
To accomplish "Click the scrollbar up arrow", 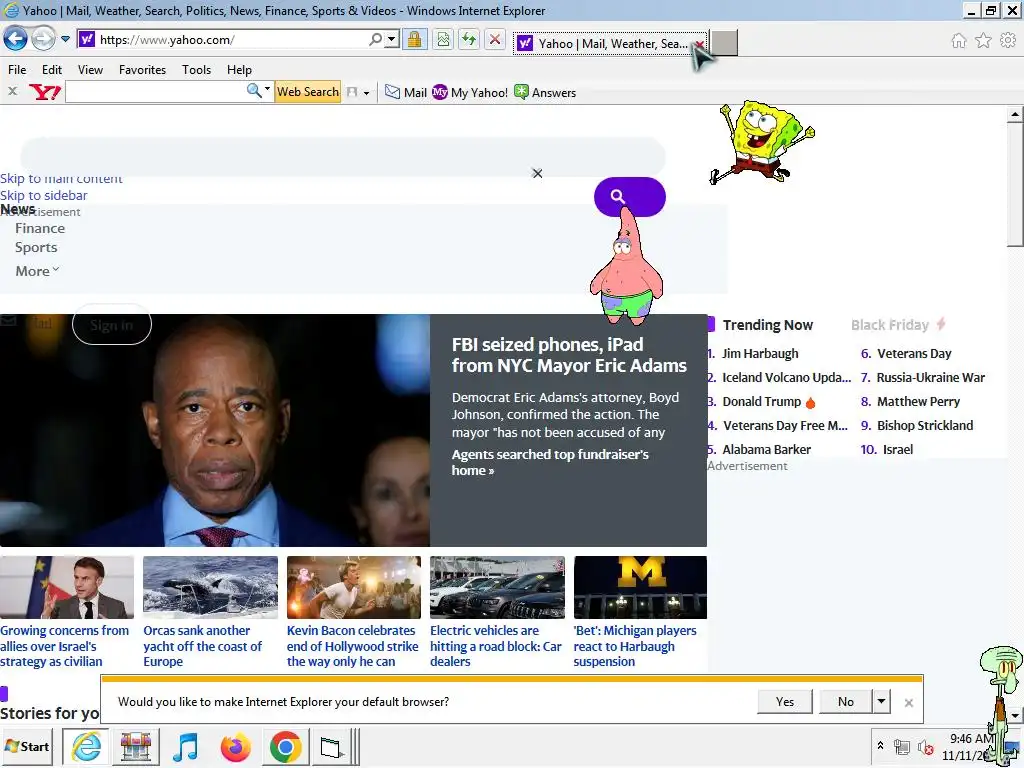I will pos(1015,114).
